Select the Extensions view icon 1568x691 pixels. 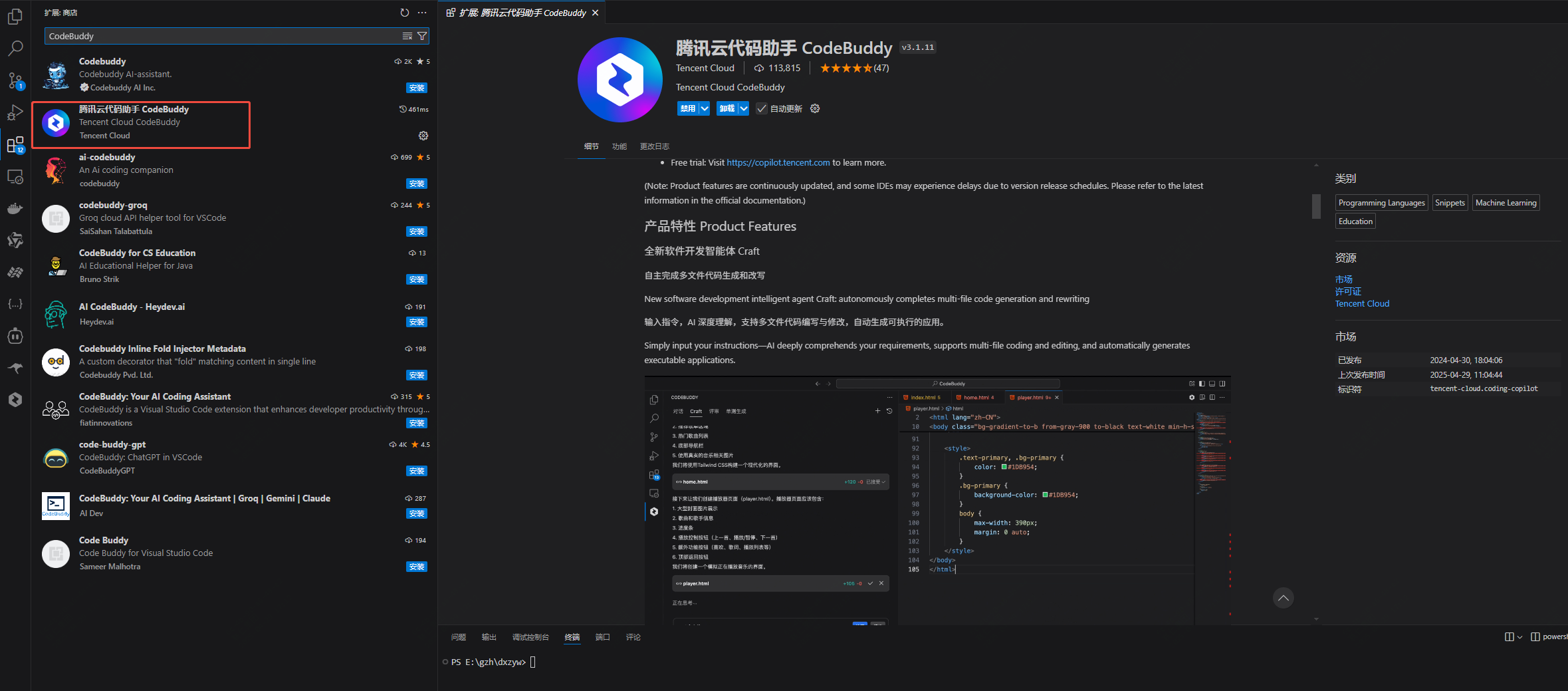[x=15, y=144]
